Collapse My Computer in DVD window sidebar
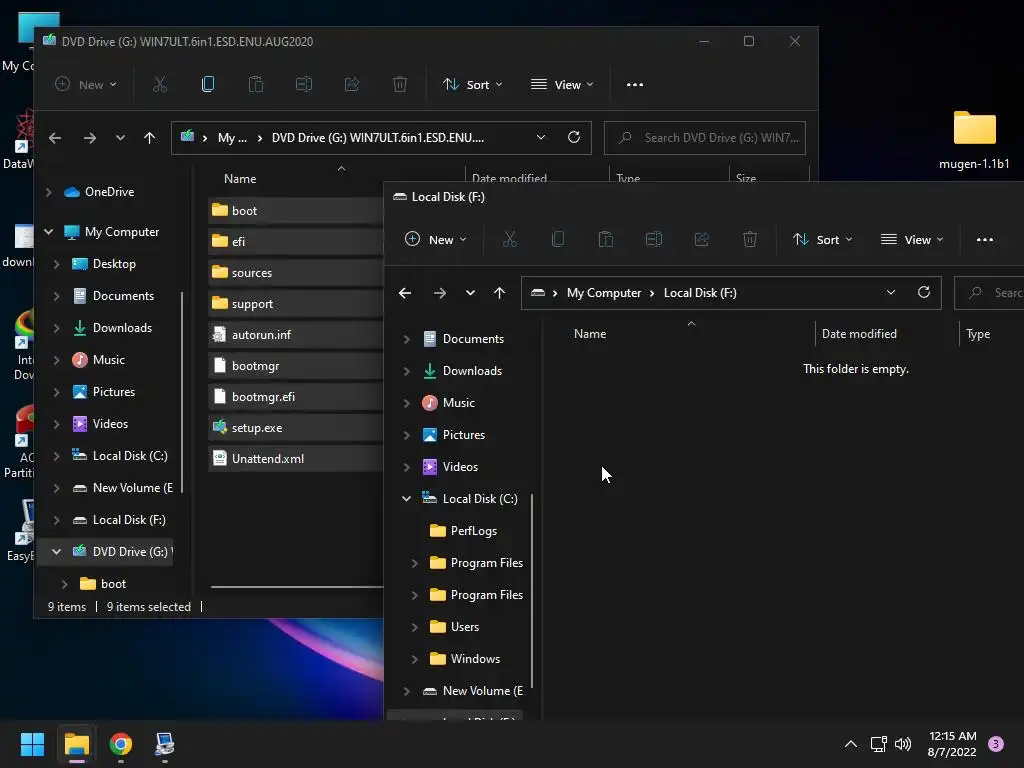The image size is (1024, 768). coord(48,232)
